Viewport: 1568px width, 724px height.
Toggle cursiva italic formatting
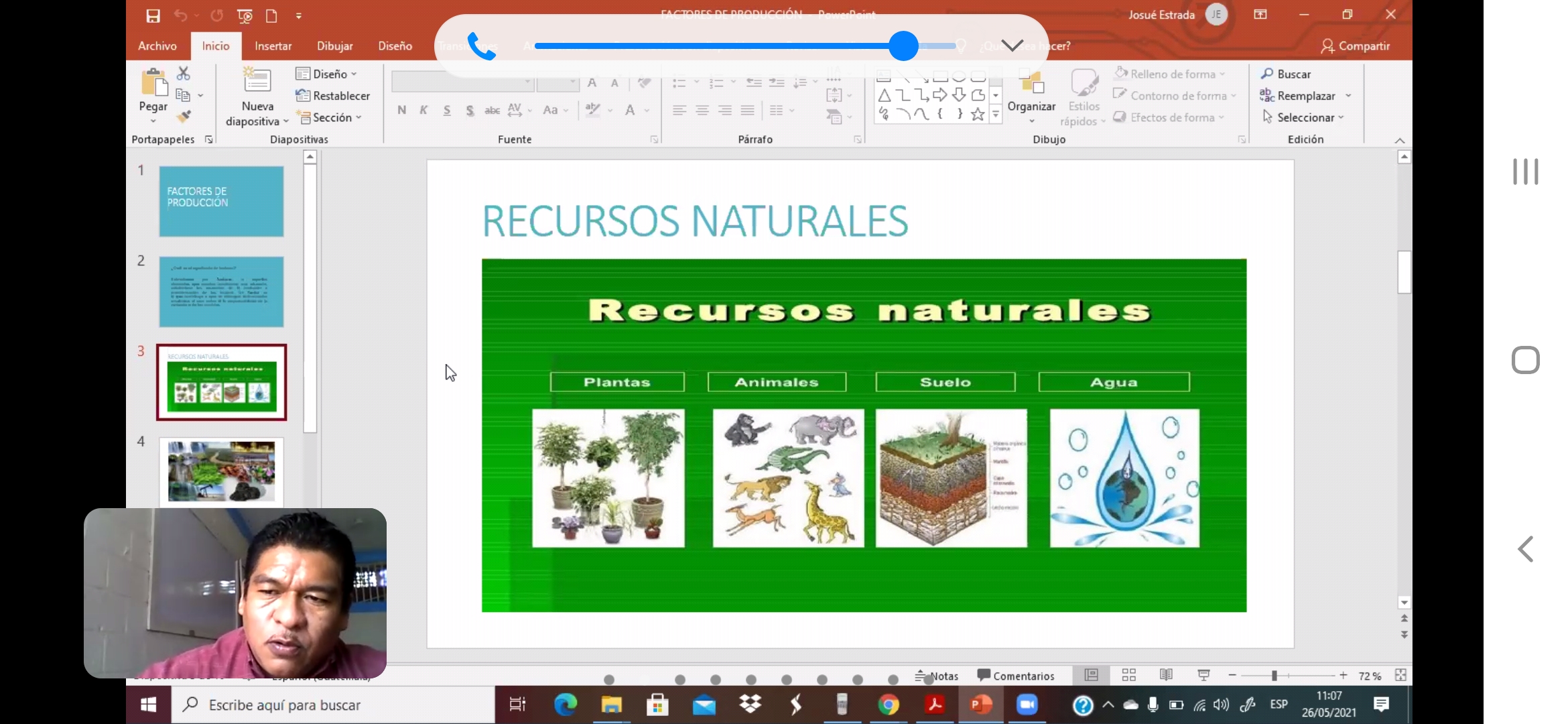point(423,110)
